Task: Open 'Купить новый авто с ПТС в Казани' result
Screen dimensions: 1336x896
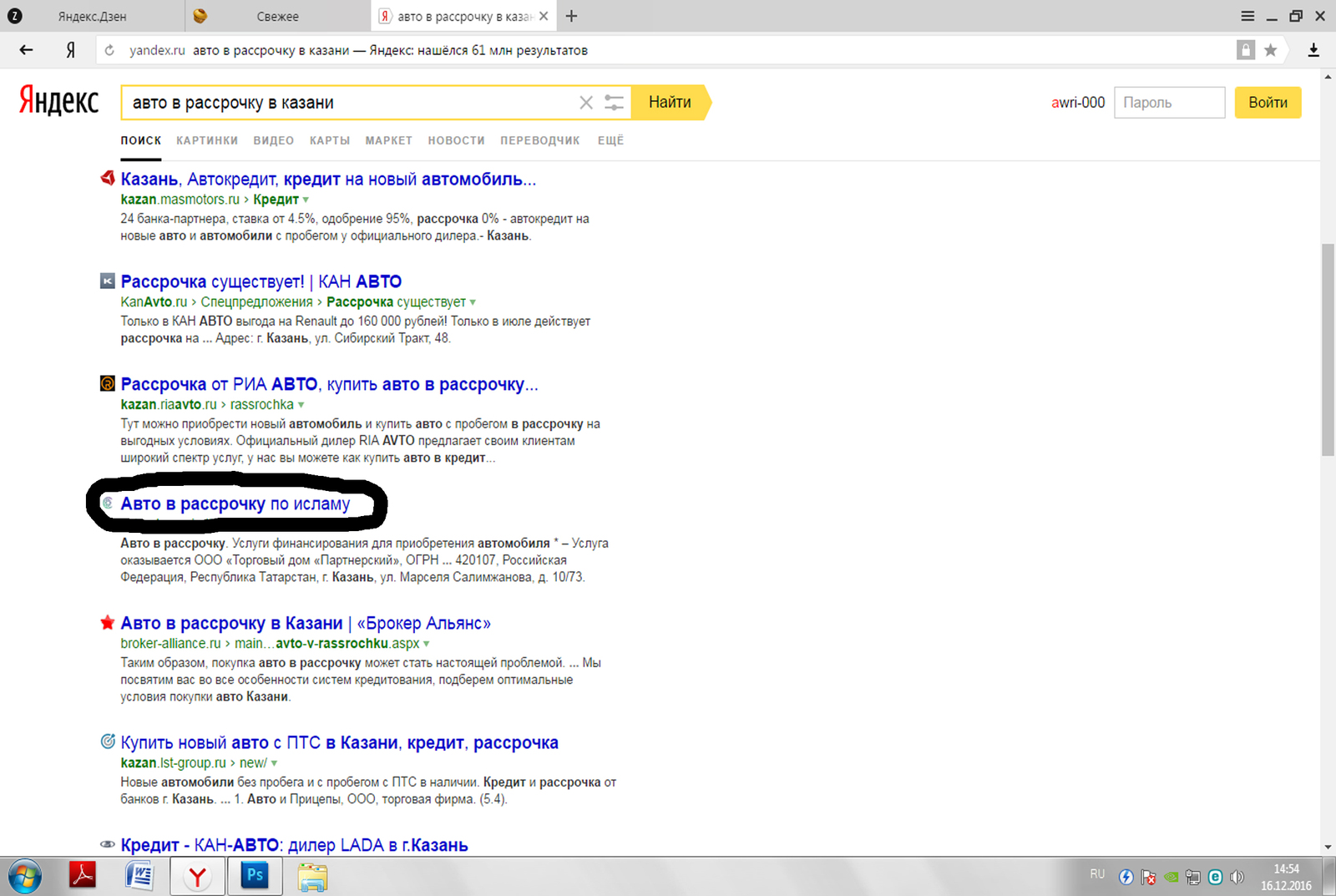Action: click(339, 742)
